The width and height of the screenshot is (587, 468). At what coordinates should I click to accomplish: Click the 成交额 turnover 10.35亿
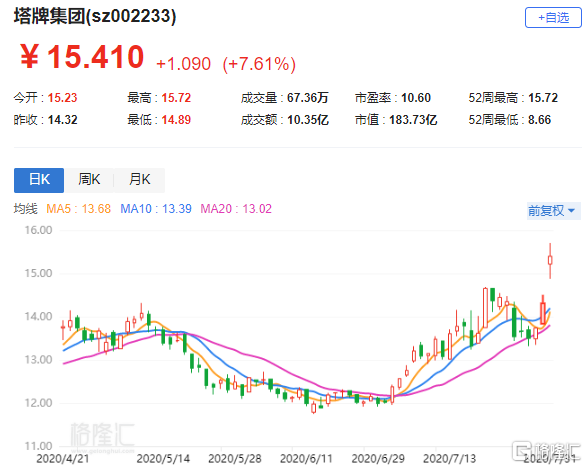pyautogui.click(x=308, y=120)
